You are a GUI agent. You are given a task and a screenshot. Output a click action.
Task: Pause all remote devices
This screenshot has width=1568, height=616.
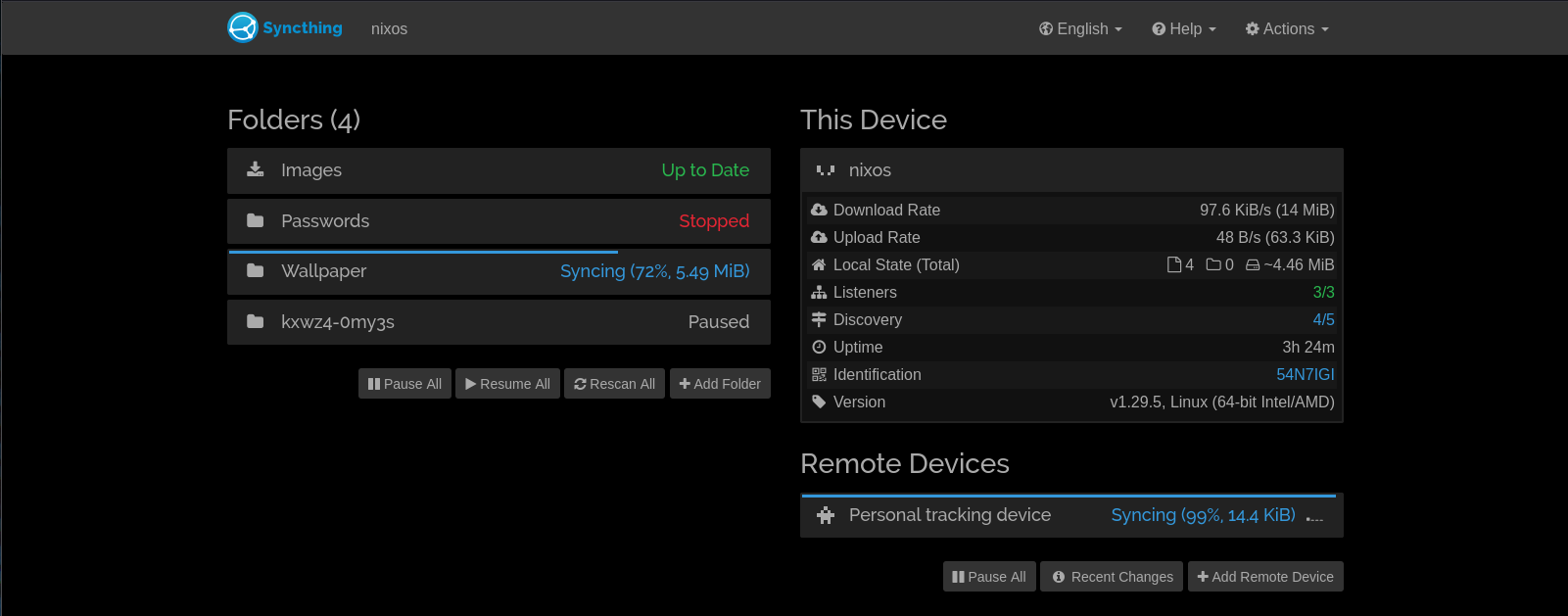[x=989, y=577]
